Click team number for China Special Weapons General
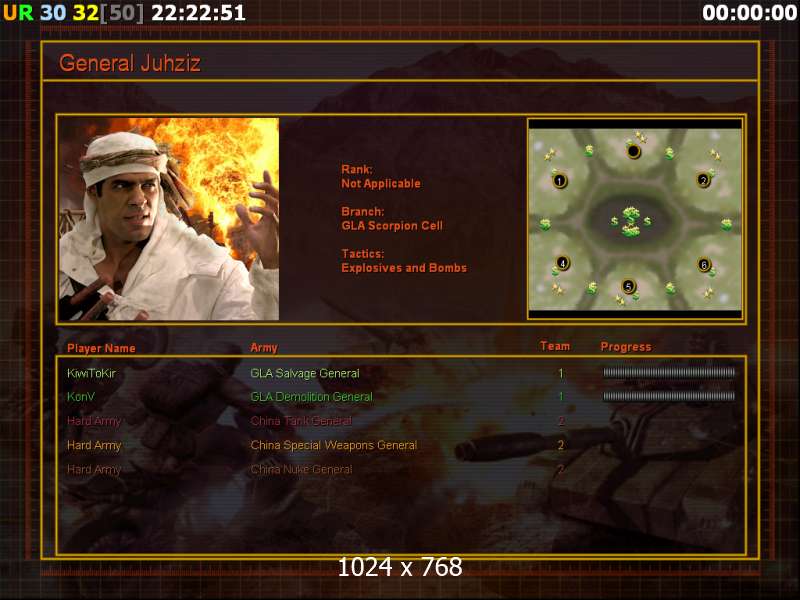Viewport: 800px width, 600px height. [561, 445]
